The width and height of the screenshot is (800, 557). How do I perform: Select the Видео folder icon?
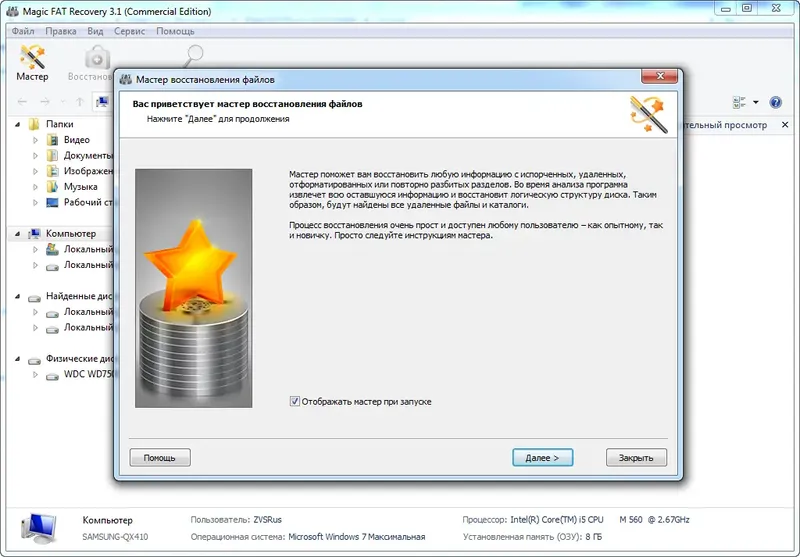(52, 140)
